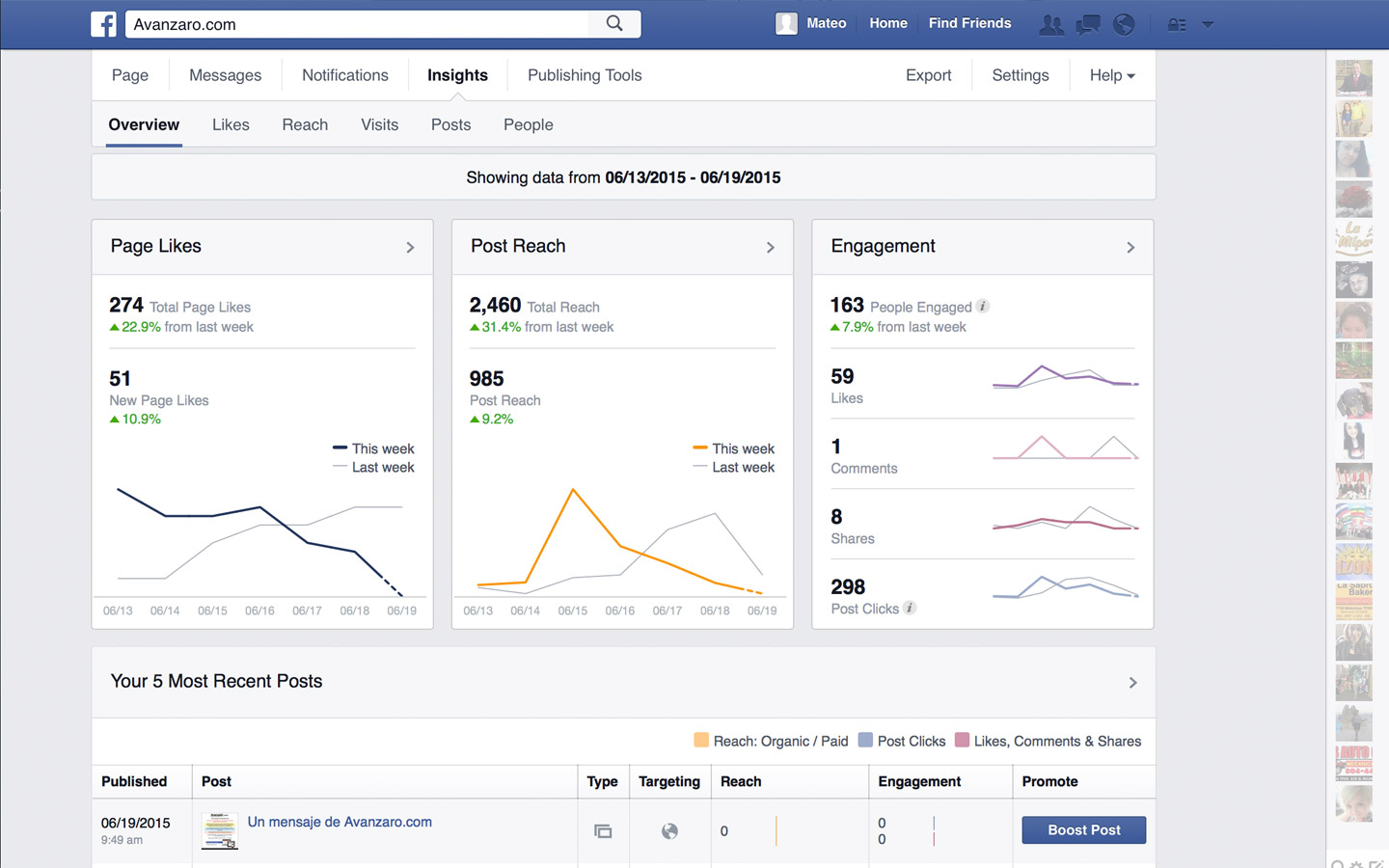Click the post type icon in table
The image size is (1389, 868).
603,830
